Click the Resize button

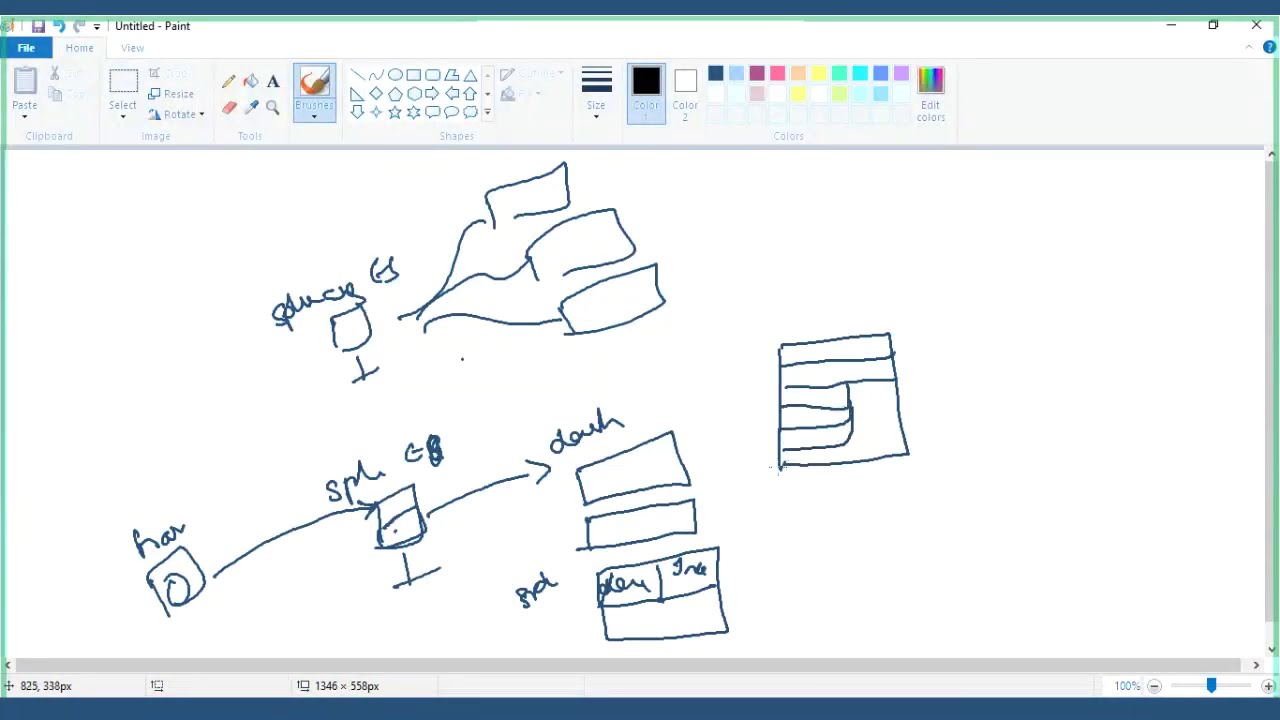tap(171, 94)
